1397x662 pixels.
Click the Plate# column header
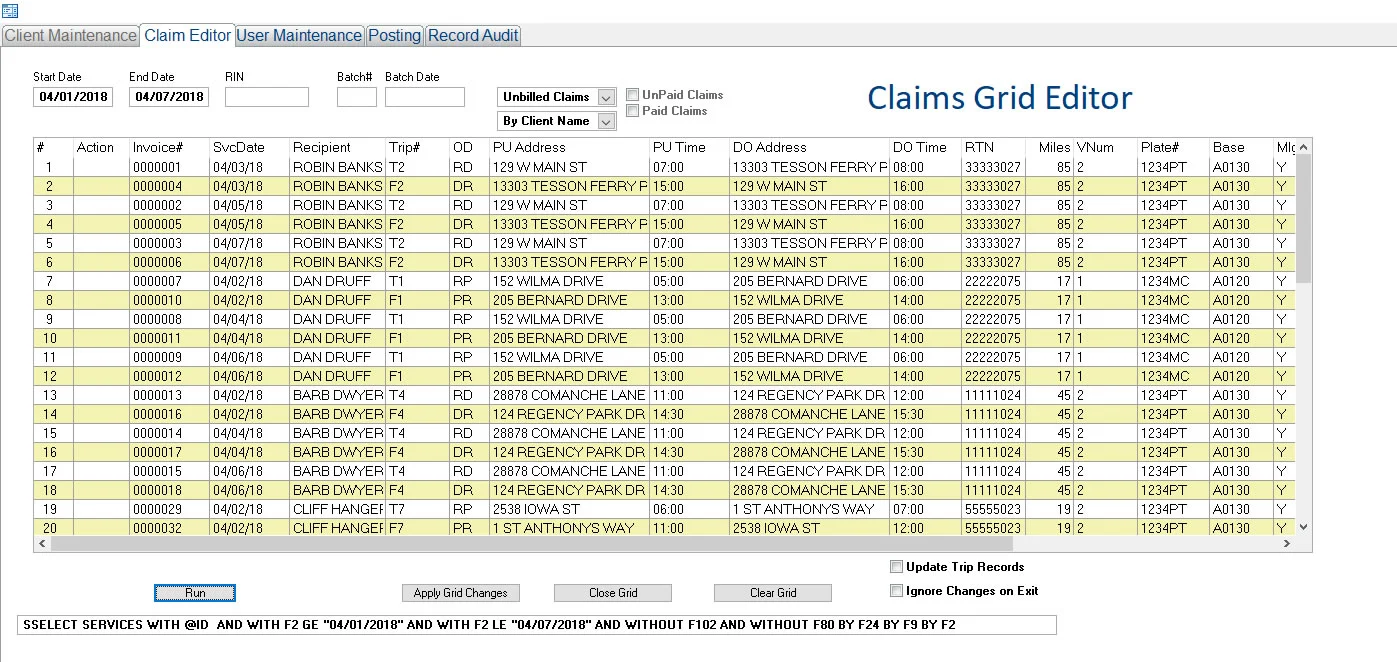point(1173,147)
